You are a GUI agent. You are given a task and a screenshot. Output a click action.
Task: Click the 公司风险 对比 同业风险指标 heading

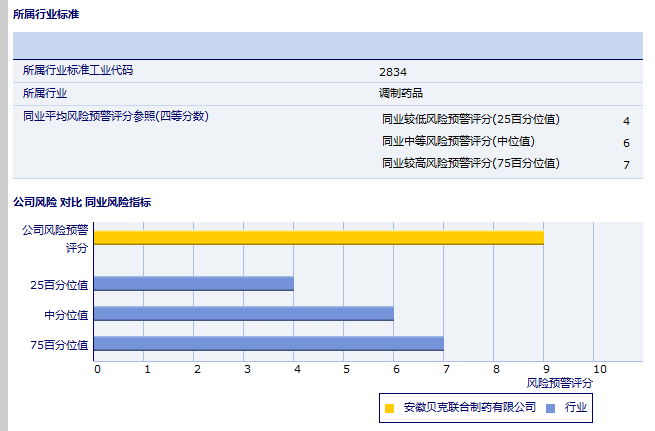[82, 202]
